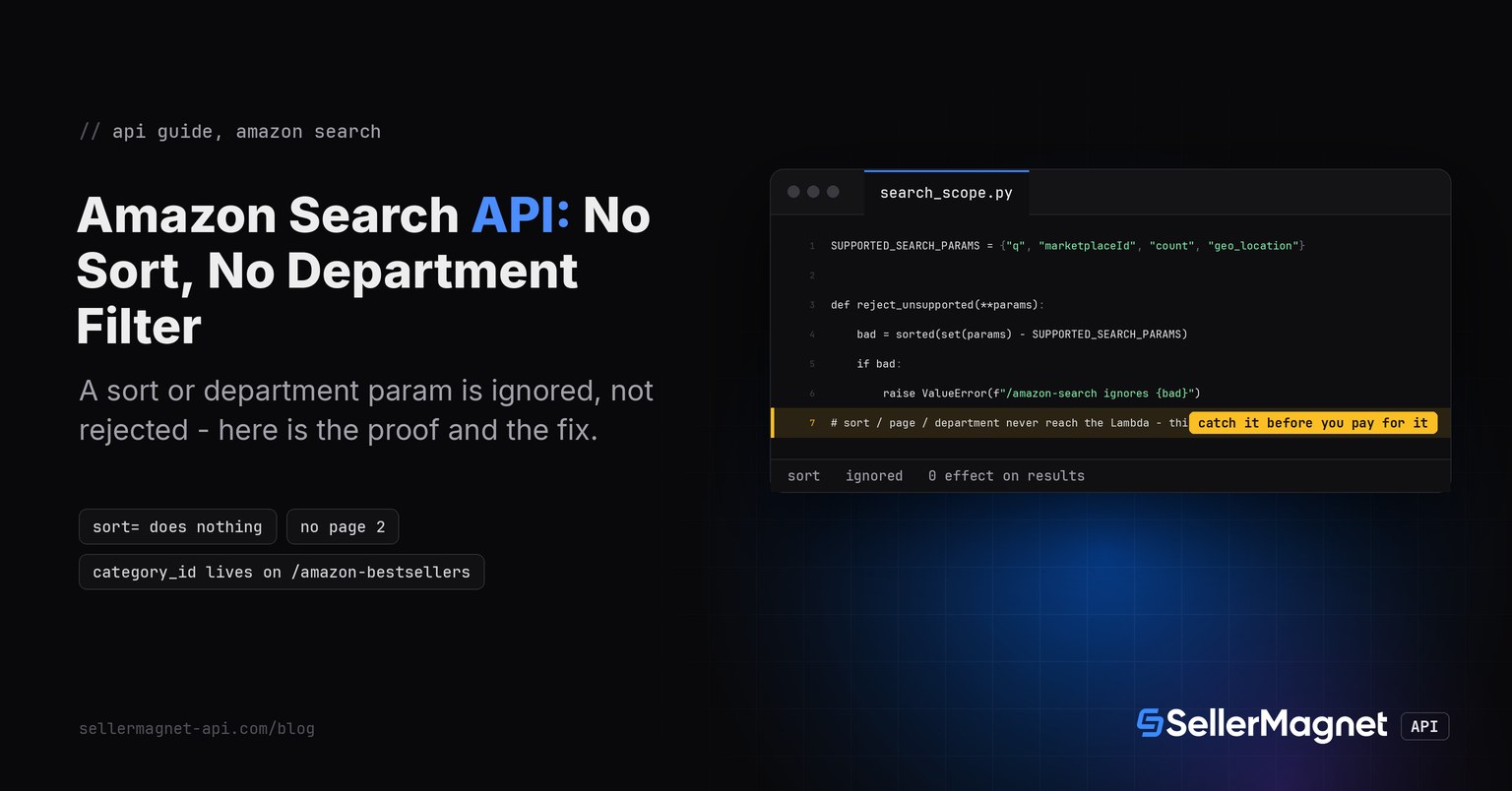Click the '// api guide, amazon search' text
This screenshot has width=1512, height=791.
click(229, 132)
